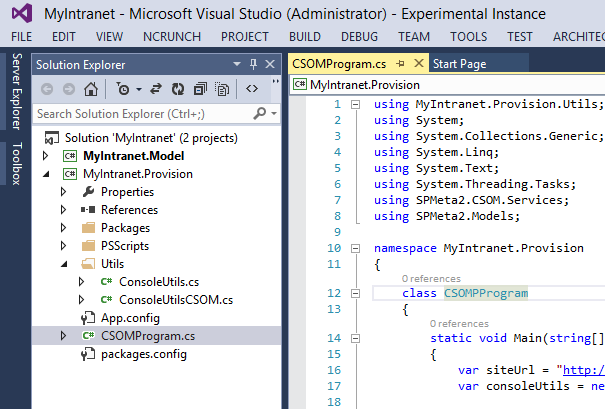Viewport: 605px width, 409px height.
Task: Collapse the using directives block
Action: 355,104
